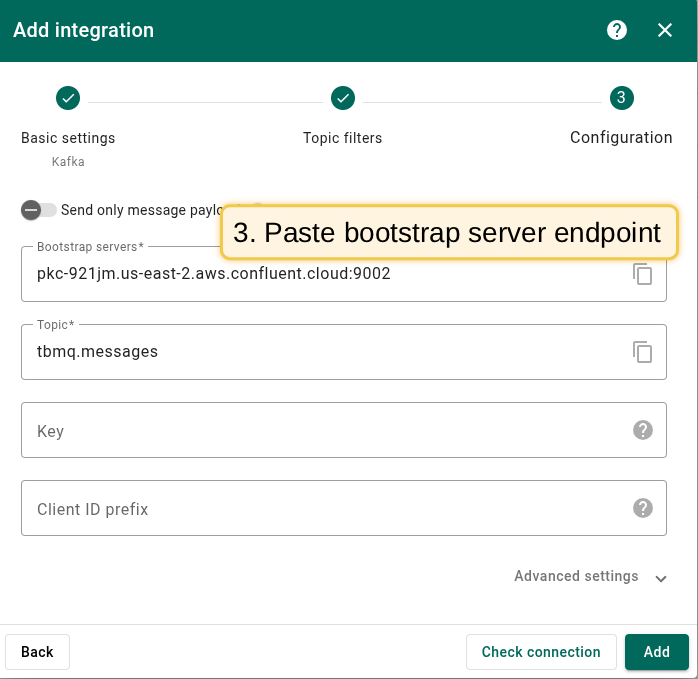The width and height of the screenshot is (698, 679).
Task: Switch to the Basic settings step label
Action: click(x=68, y=138)
